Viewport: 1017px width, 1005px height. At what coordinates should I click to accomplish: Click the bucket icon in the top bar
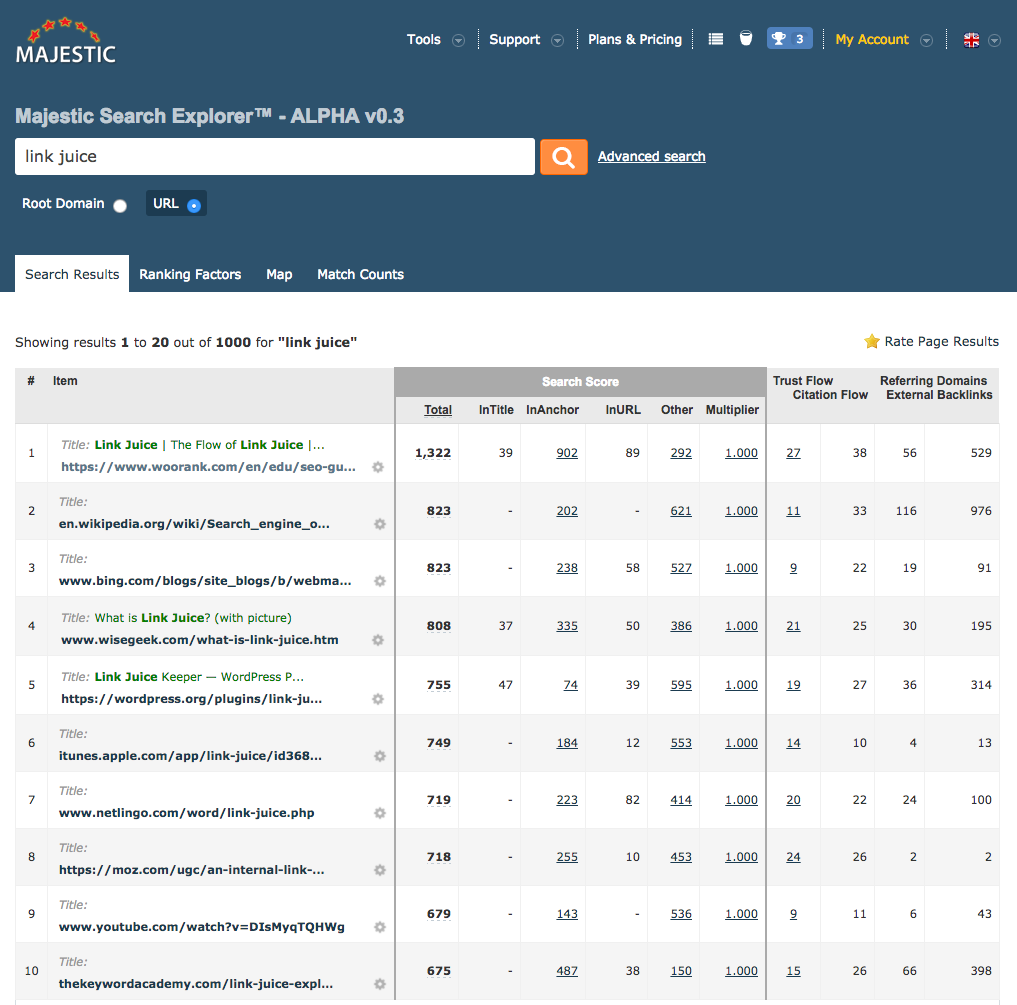(x=745, y=38)
